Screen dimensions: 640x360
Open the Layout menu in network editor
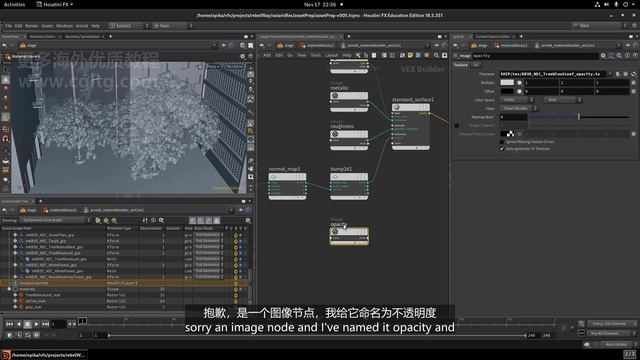tap(331, 55)
